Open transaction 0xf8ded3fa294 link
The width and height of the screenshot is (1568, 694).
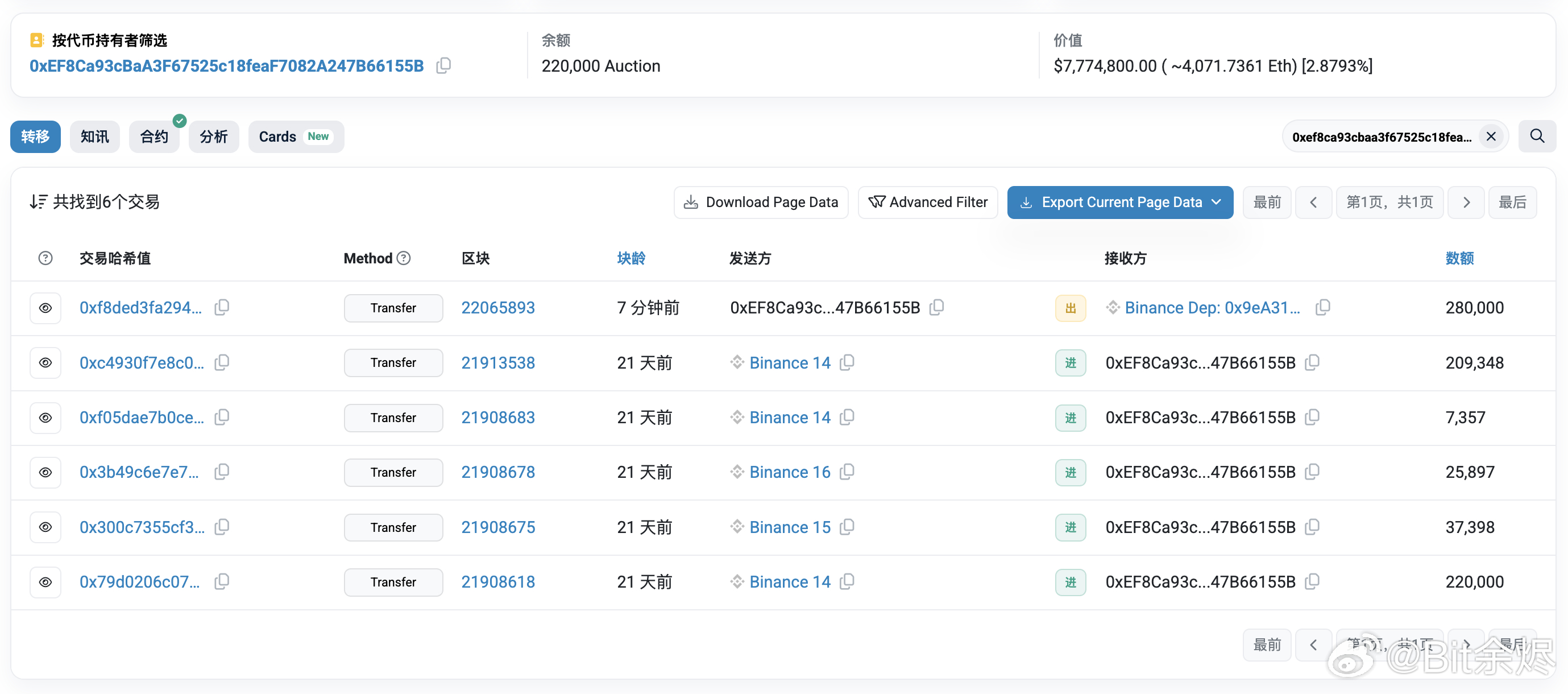(140, 308)
